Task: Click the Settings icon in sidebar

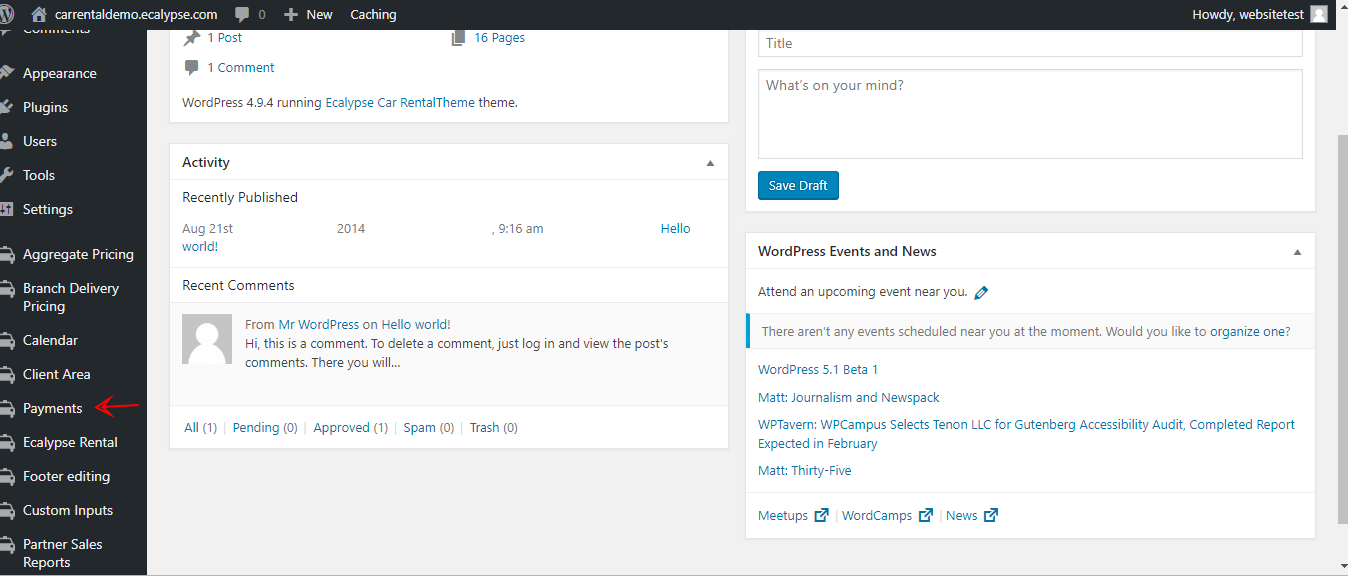Action: click(7, 209)
